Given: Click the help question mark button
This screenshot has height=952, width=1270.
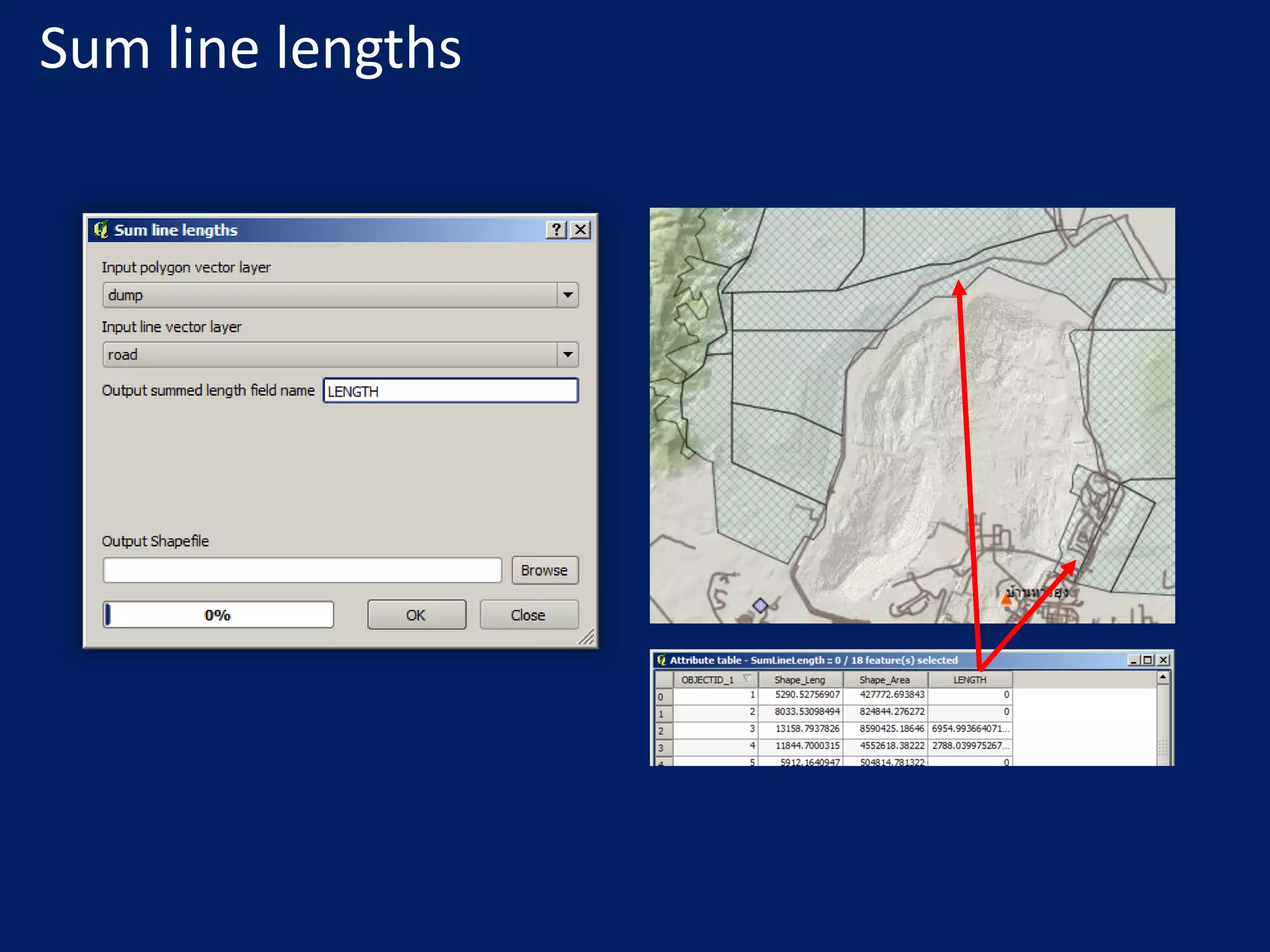Looking at the screenshot, I should (556, 230).
